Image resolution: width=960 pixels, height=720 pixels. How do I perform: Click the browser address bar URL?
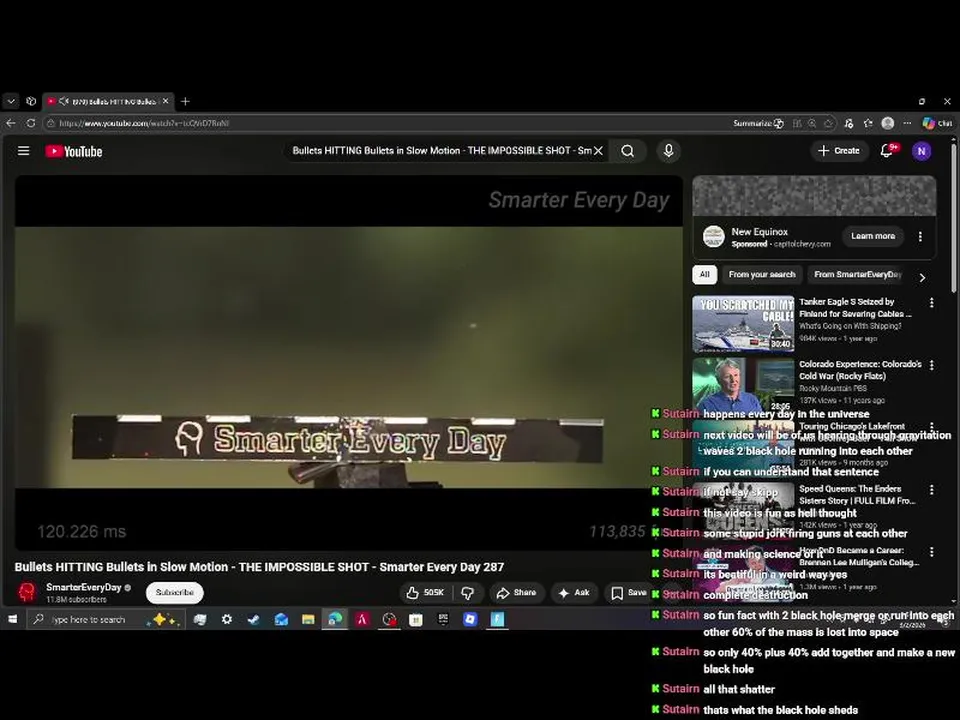pyautogui.click(x=144, y=123)
